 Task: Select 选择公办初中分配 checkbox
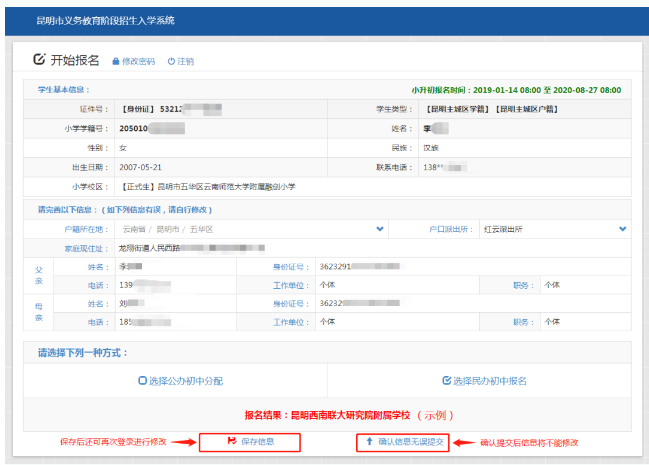click(x=142, y=380)
